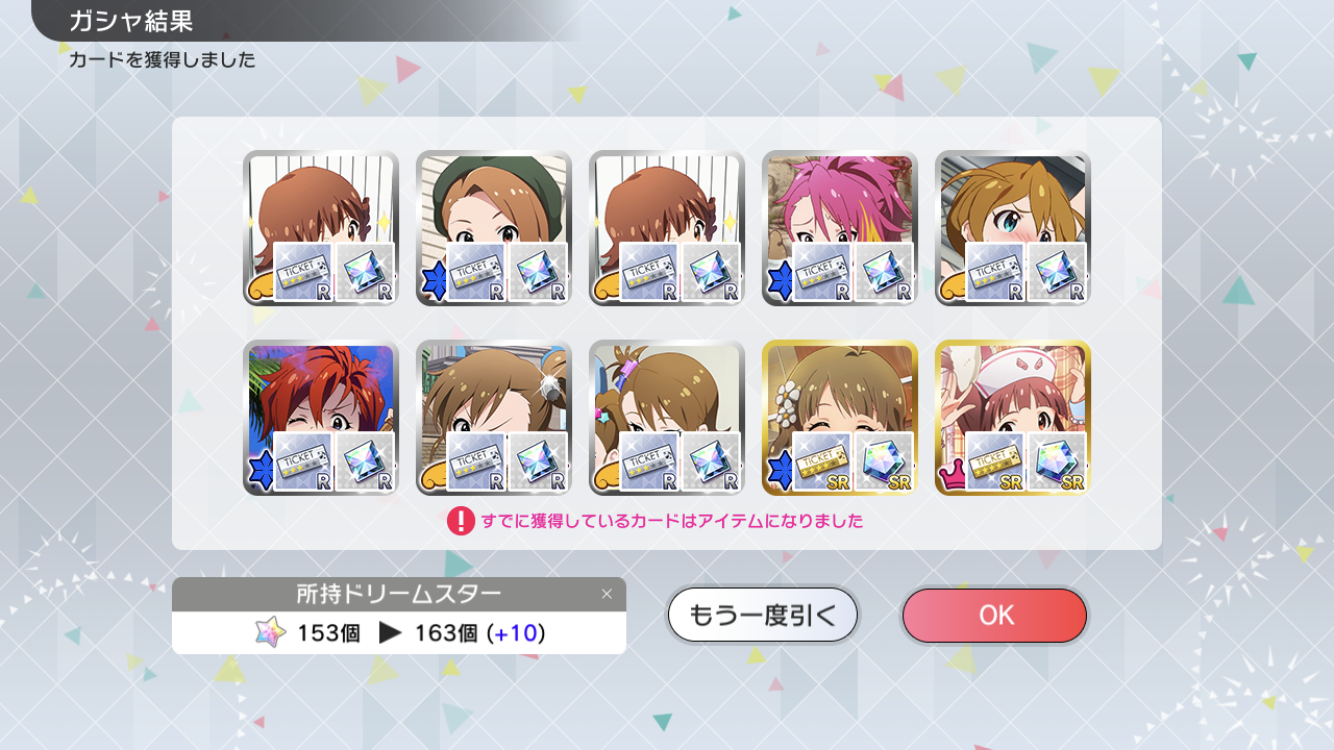Tap the R crystal icon on pink hair card
The height and width of the screenshot is (750, 1334).
click(884, 272)
